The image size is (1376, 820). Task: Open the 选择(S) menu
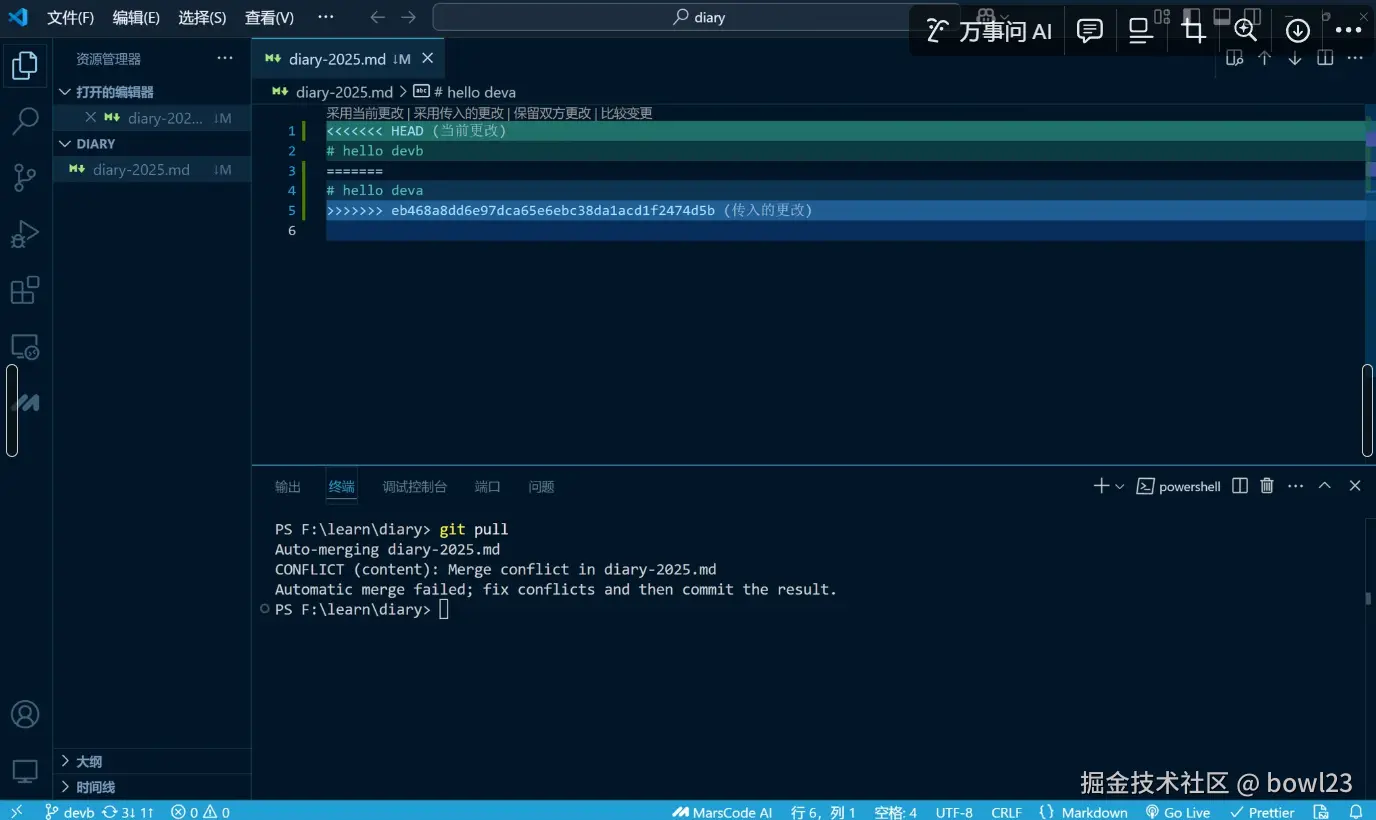tap(202, 17)
